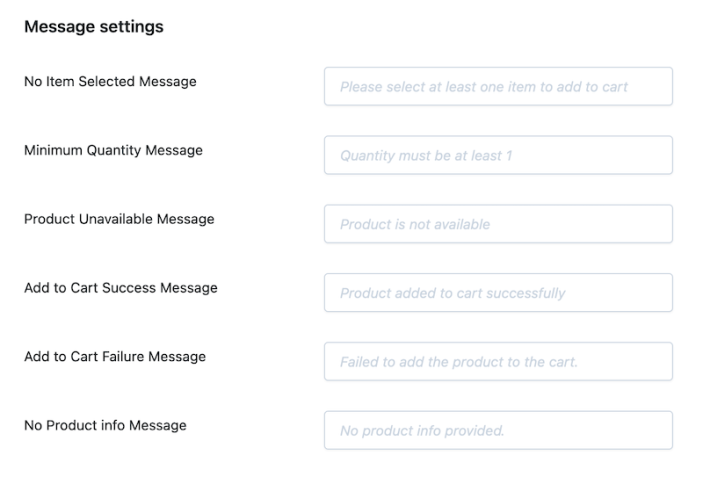Screen dimensions: 703x477
Task: Click placeholder 'No product info provided.'
Action: [422, 431]
